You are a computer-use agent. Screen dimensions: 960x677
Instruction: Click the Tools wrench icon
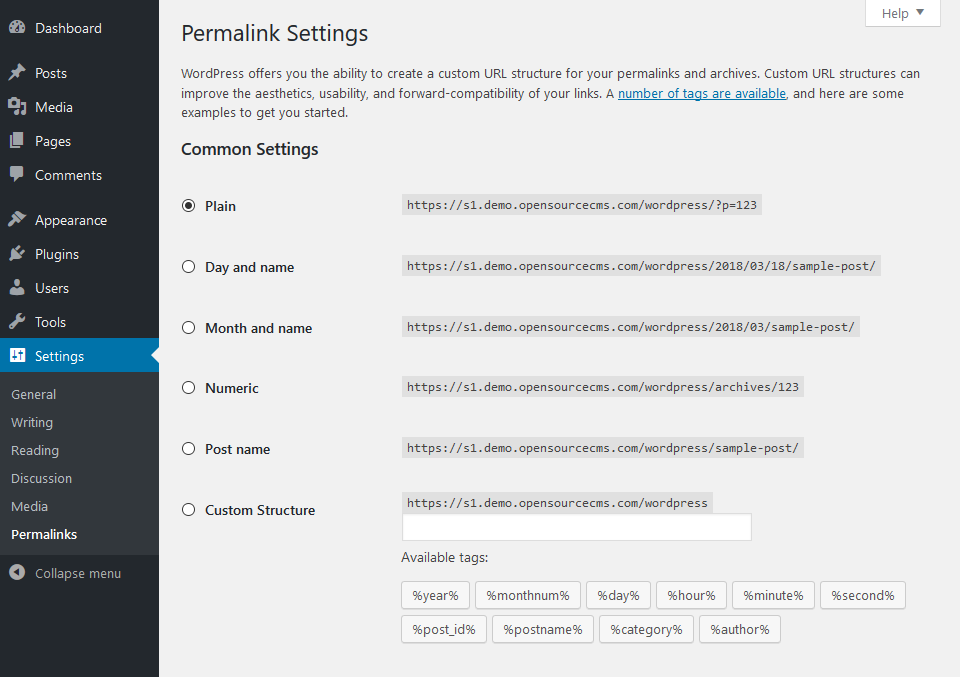point(17,321)
